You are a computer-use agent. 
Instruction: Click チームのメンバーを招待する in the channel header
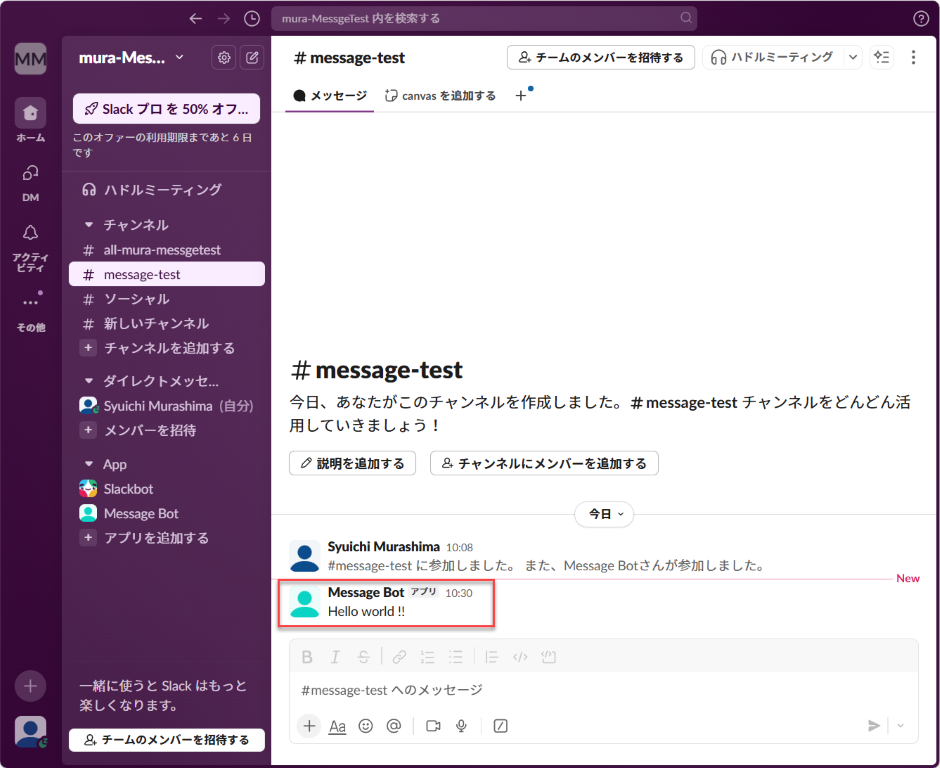point(601,58)
